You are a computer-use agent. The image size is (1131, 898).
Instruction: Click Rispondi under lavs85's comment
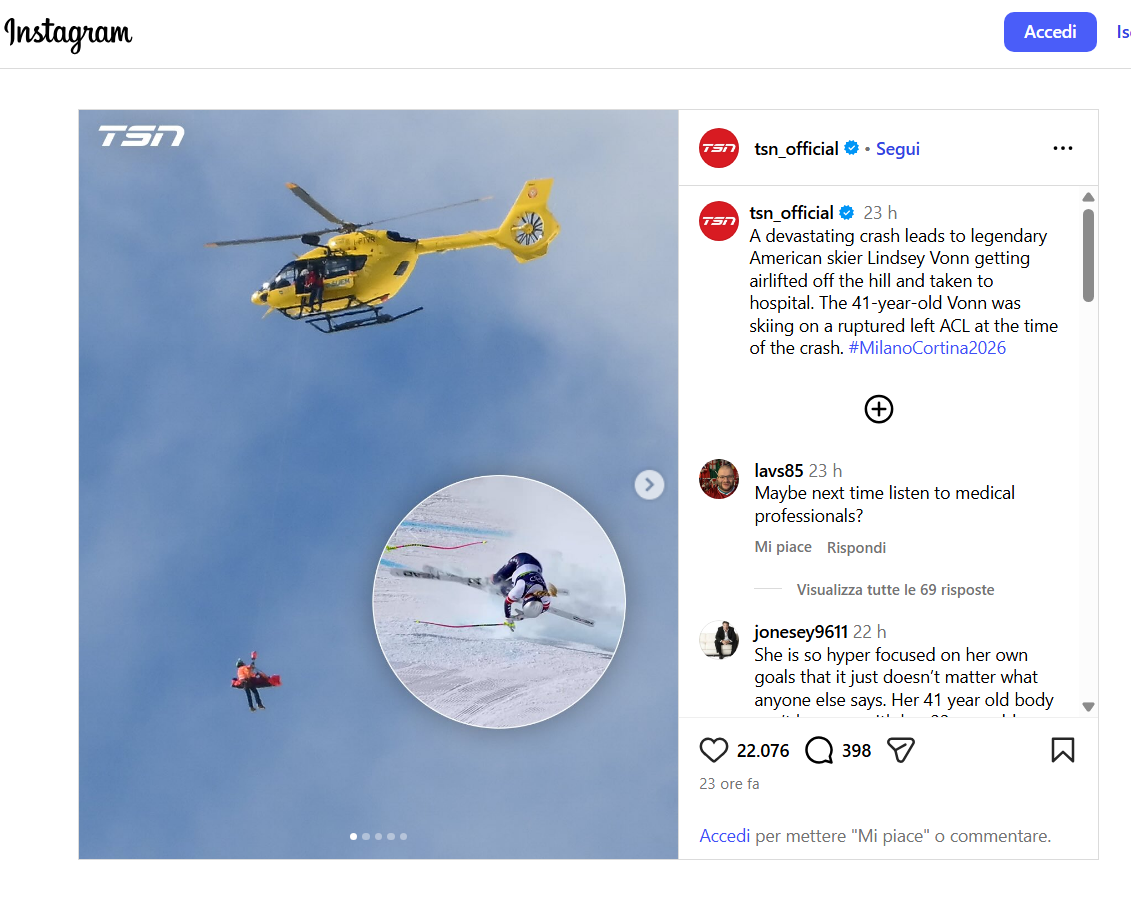click(x=856, y=547)
